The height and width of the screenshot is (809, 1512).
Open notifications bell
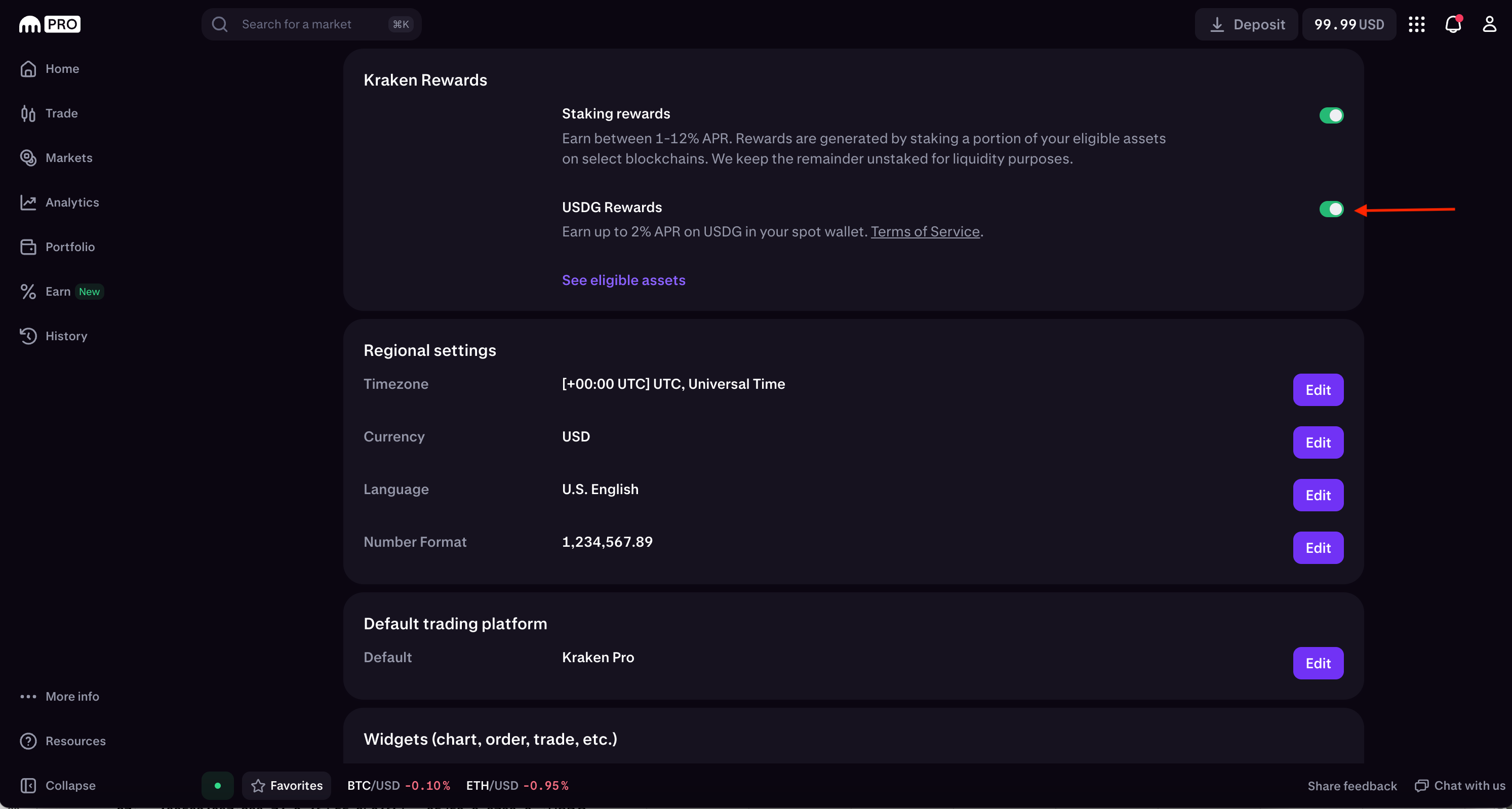pos(1453,24)
